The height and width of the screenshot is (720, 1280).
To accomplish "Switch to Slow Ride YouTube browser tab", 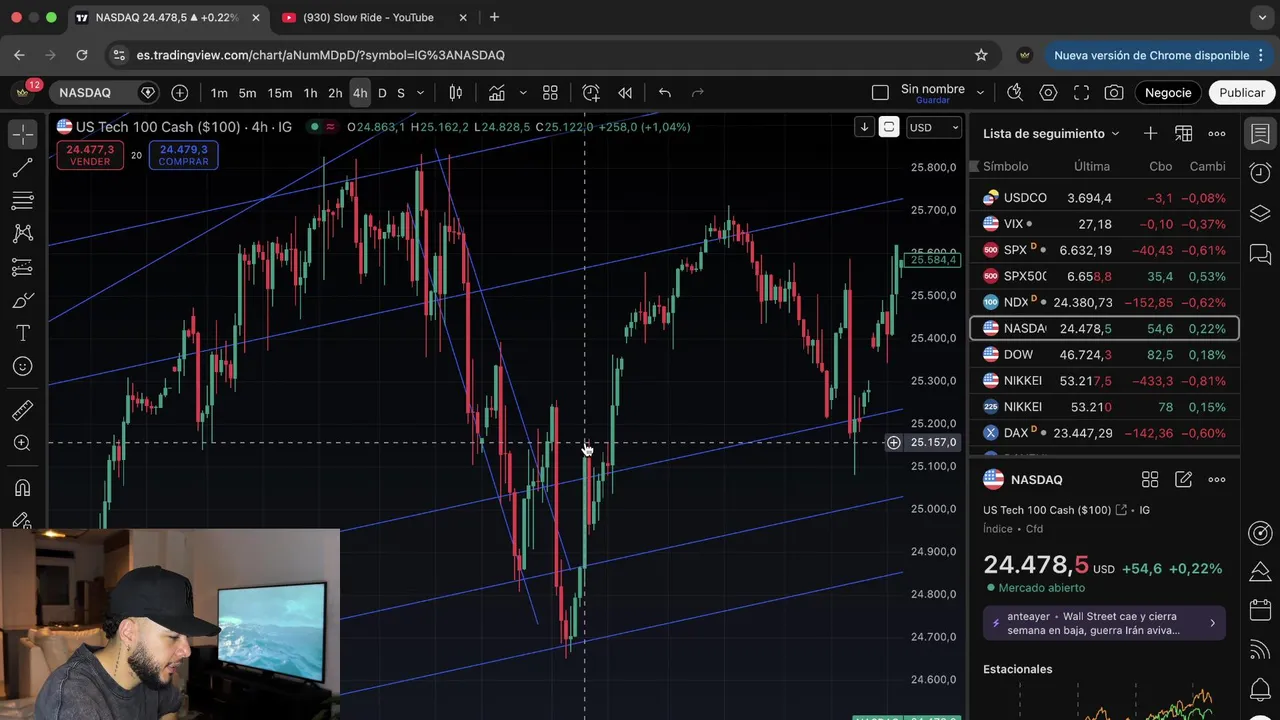I will point(367,17).
